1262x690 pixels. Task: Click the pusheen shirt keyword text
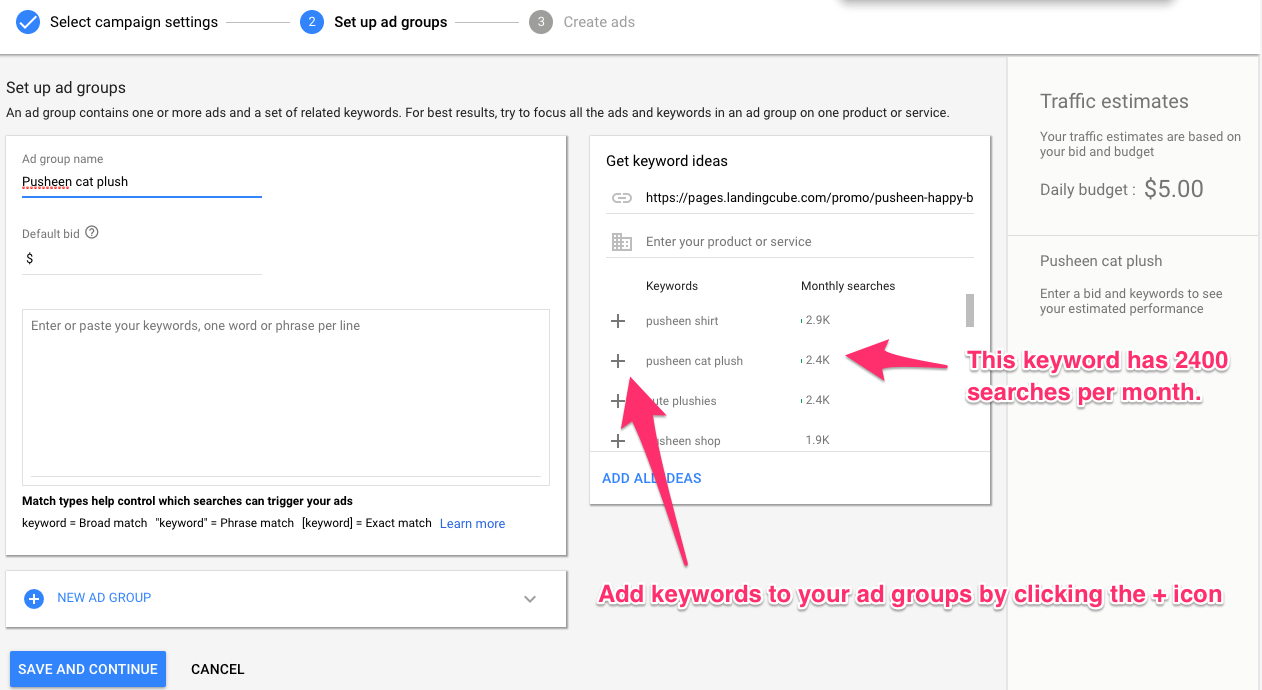(682, 321)
